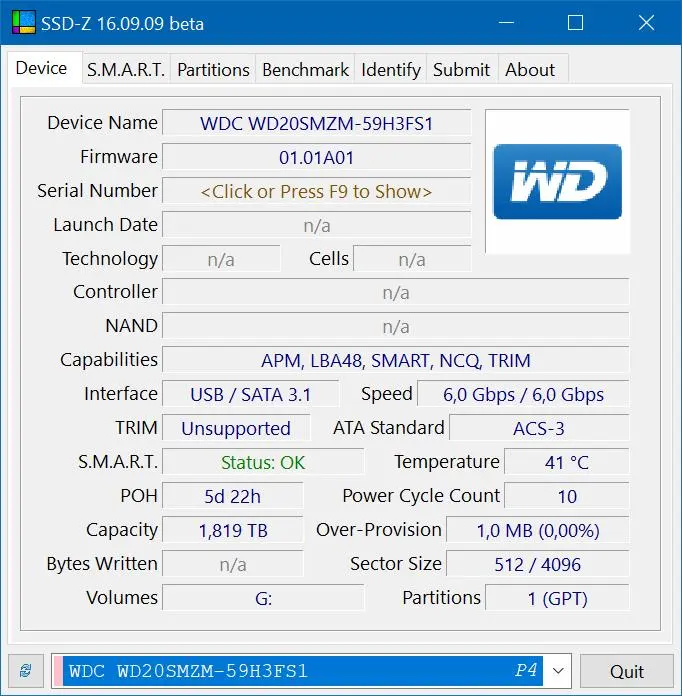Image resolution: width=682 pixels, height=696 pixels.
Task: Click the P4 label in drive selector
Action: (526, 669)
